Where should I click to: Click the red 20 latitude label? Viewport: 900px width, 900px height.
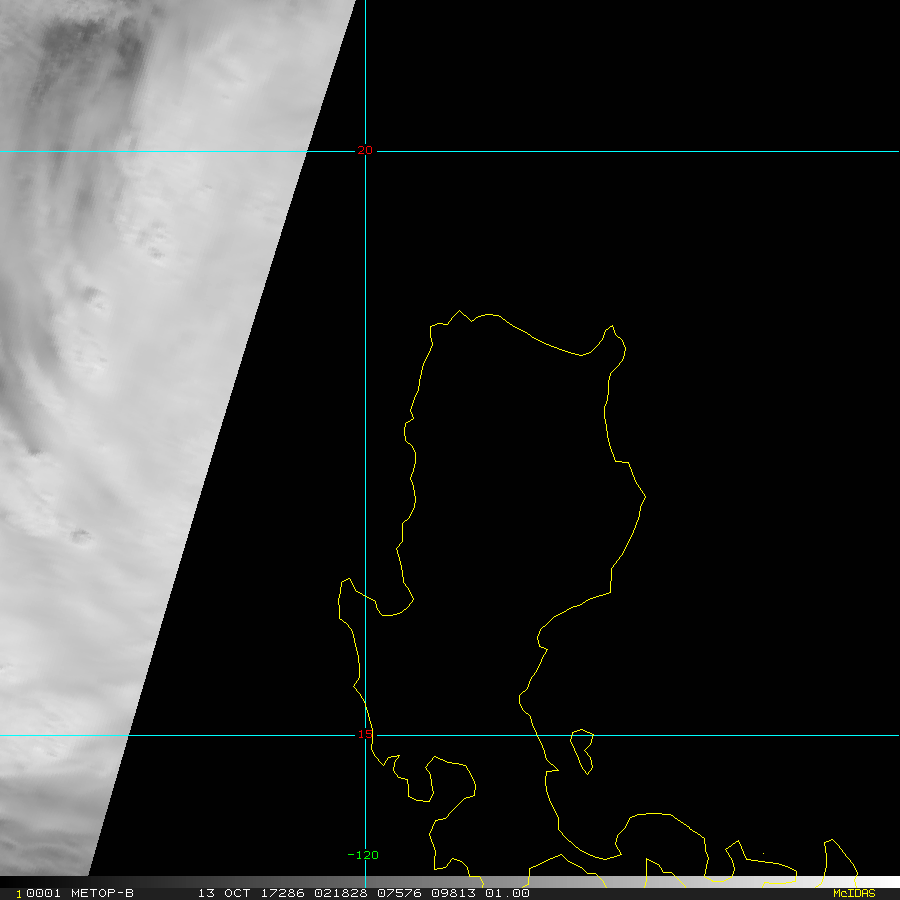pos(365,150)
